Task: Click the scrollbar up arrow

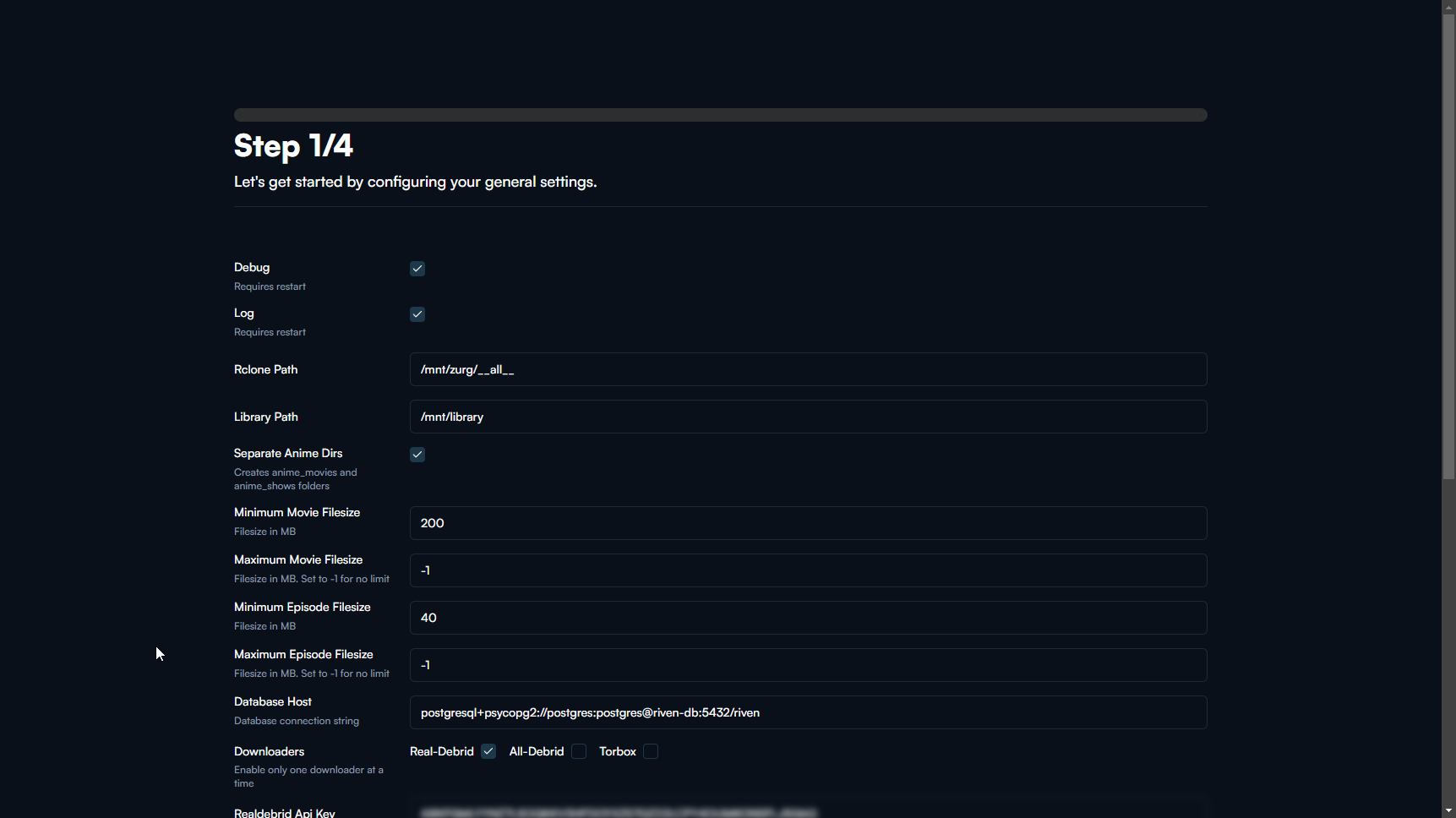Action: tap(1448, 6)
